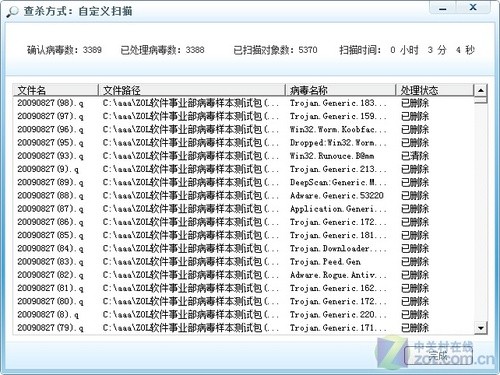Click virus name Trojan.Downloader...
Screen dimensions: 500x375
pos(338,248)
